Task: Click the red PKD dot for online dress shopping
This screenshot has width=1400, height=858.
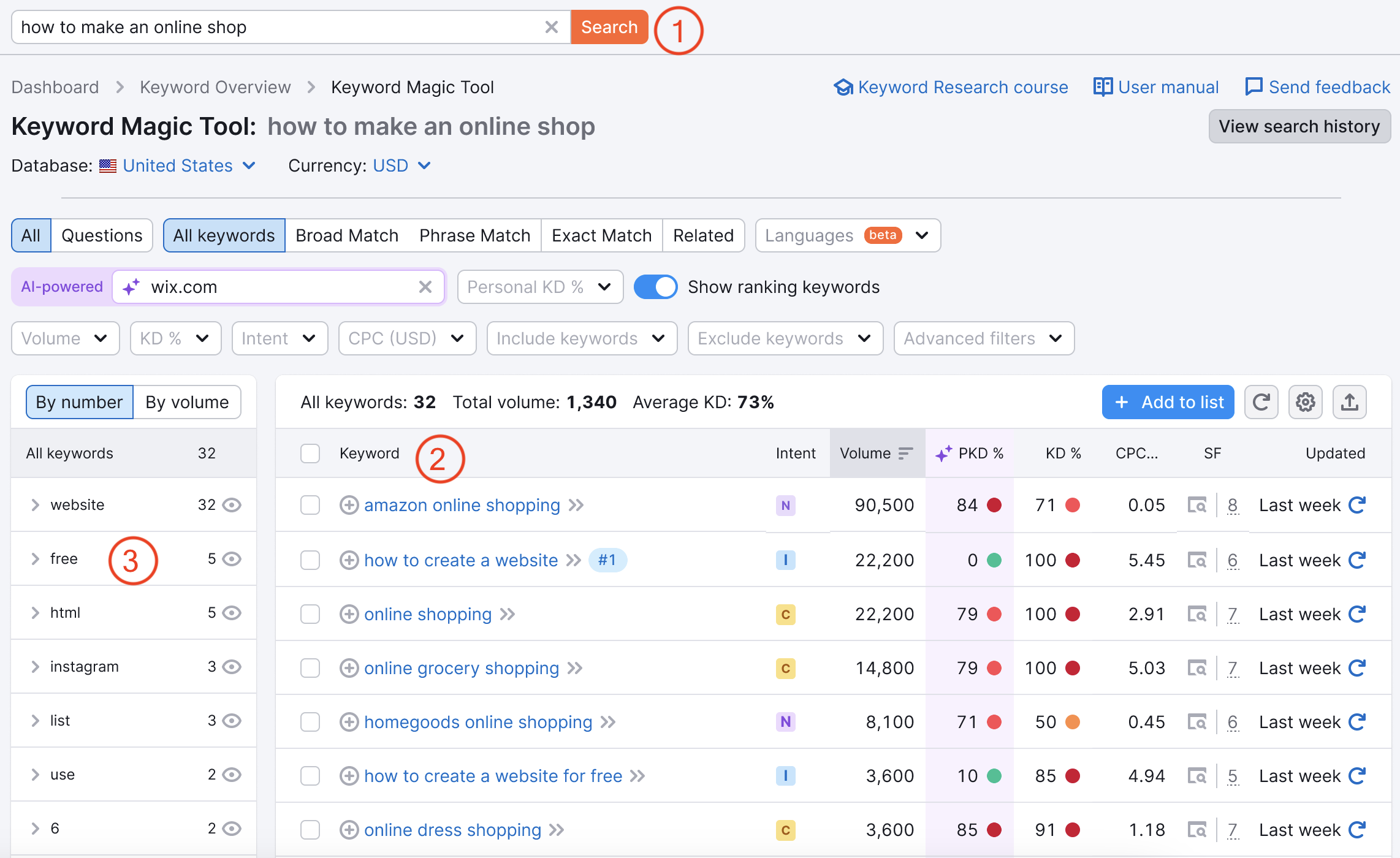Action: [x=994, y=830]
